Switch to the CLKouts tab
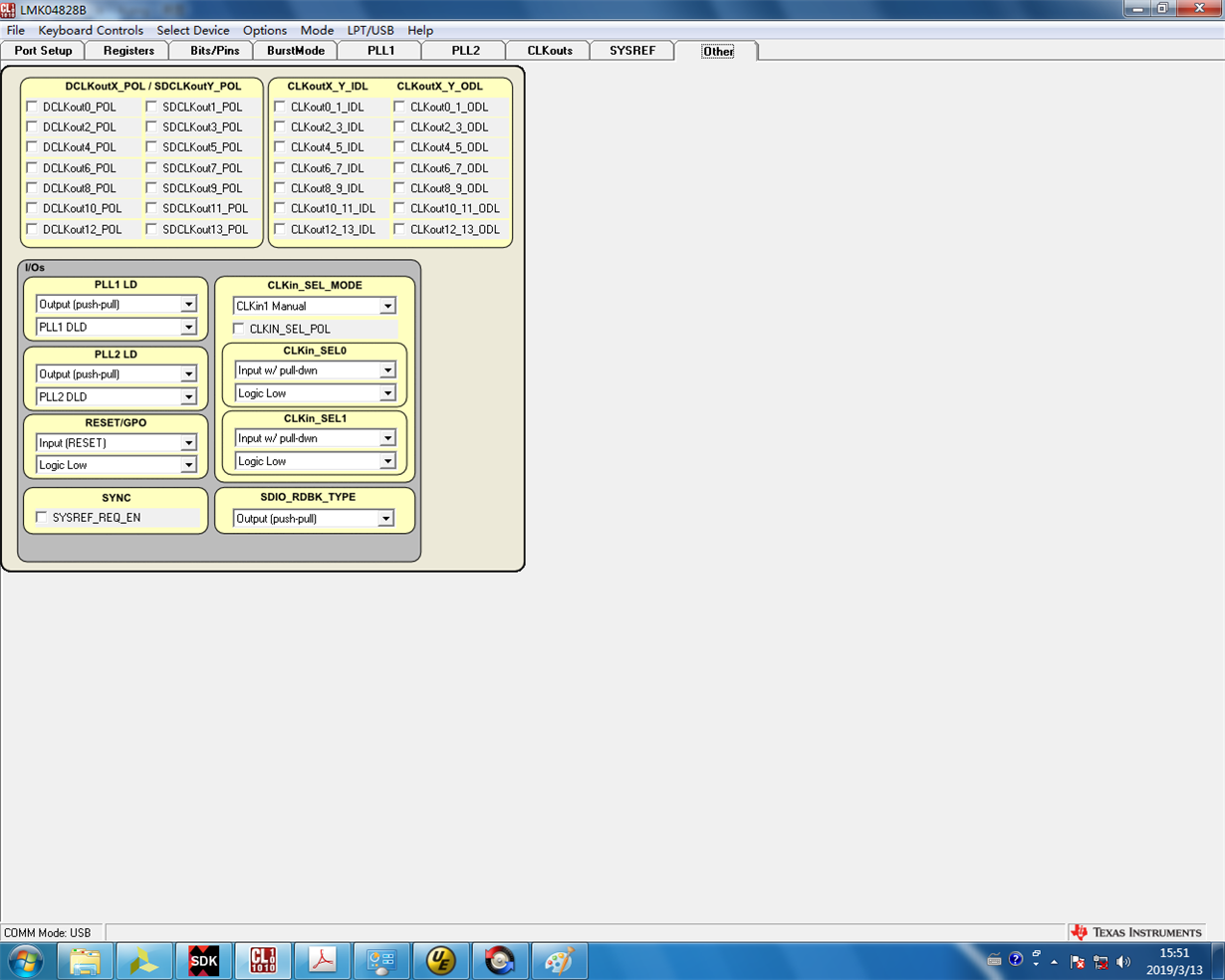Screen dimensions: 1225x980 tap(550, 51)
